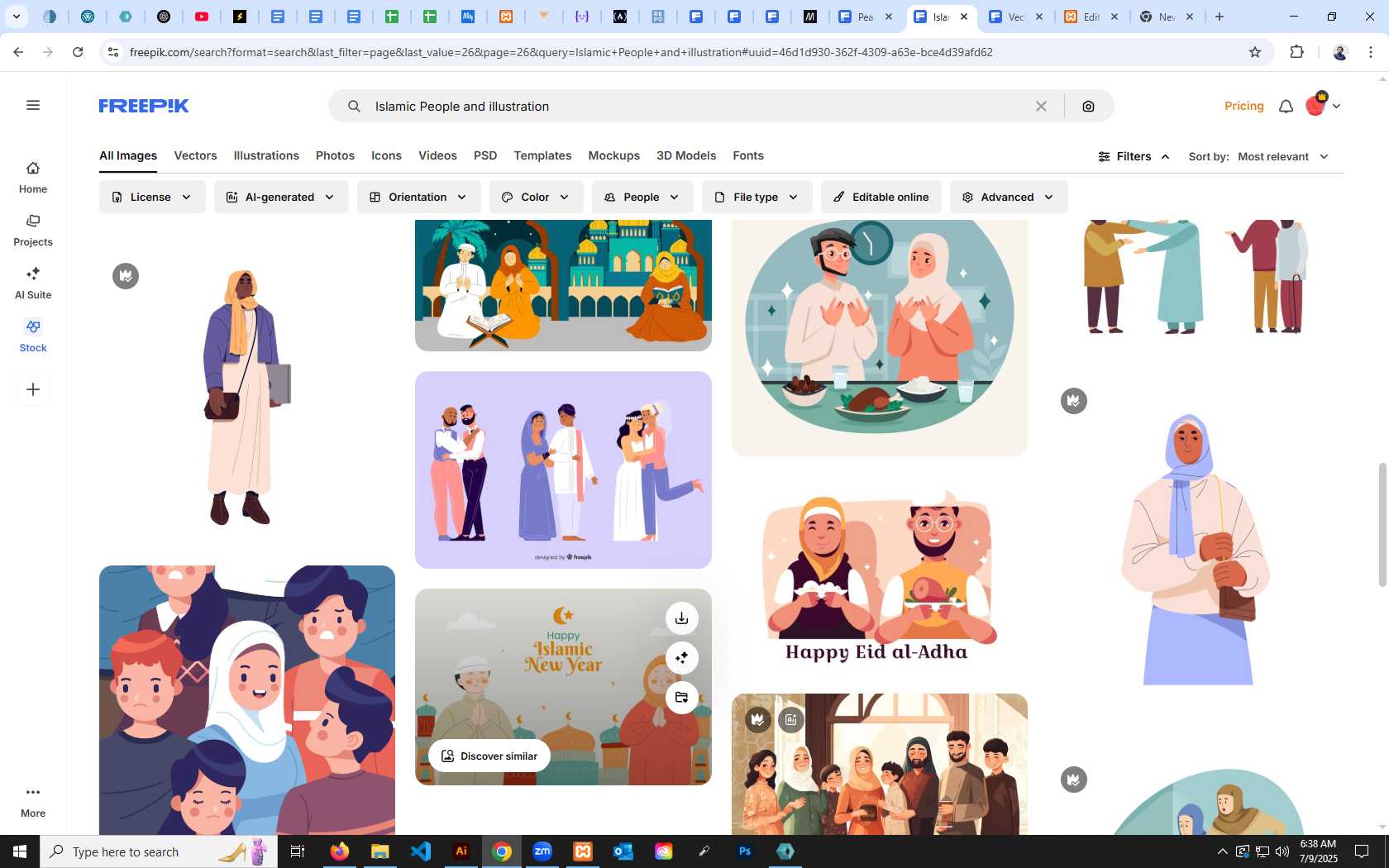Click the plus icon in left sidebar

click(x=33, y=389)
